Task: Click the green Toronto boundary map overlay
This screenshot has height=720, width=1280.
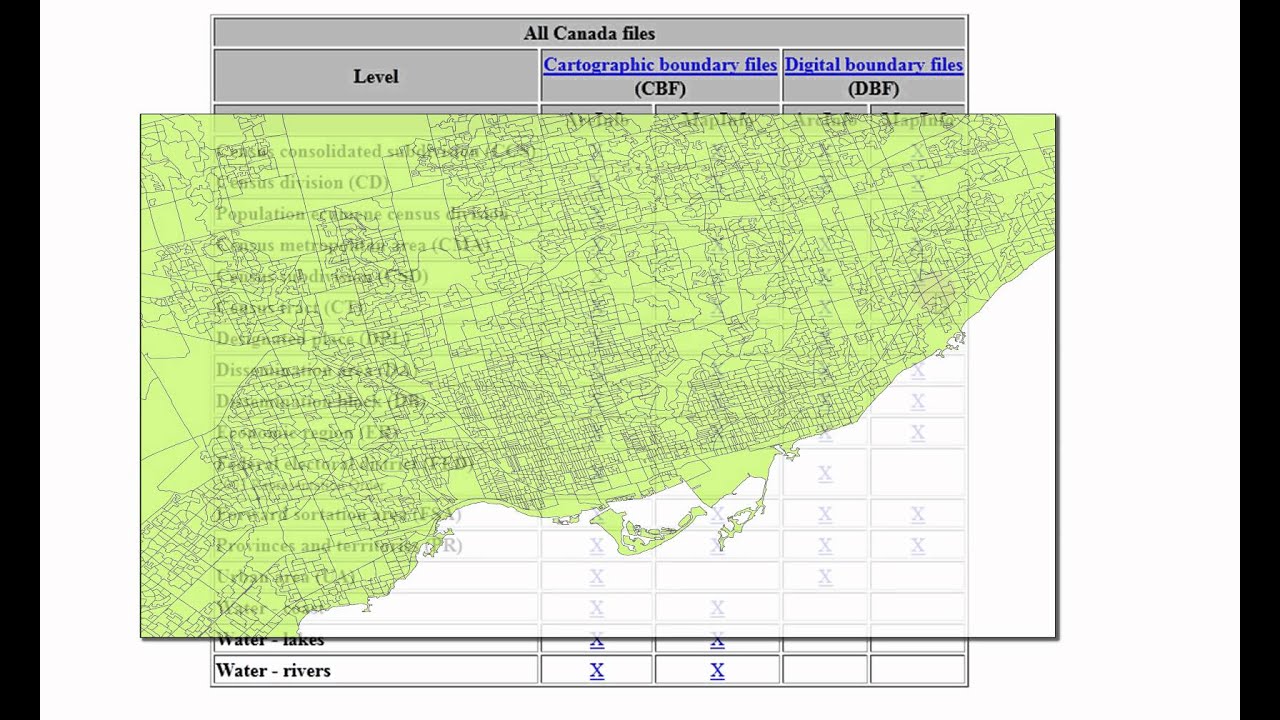Action: click(x=597, y=375)
